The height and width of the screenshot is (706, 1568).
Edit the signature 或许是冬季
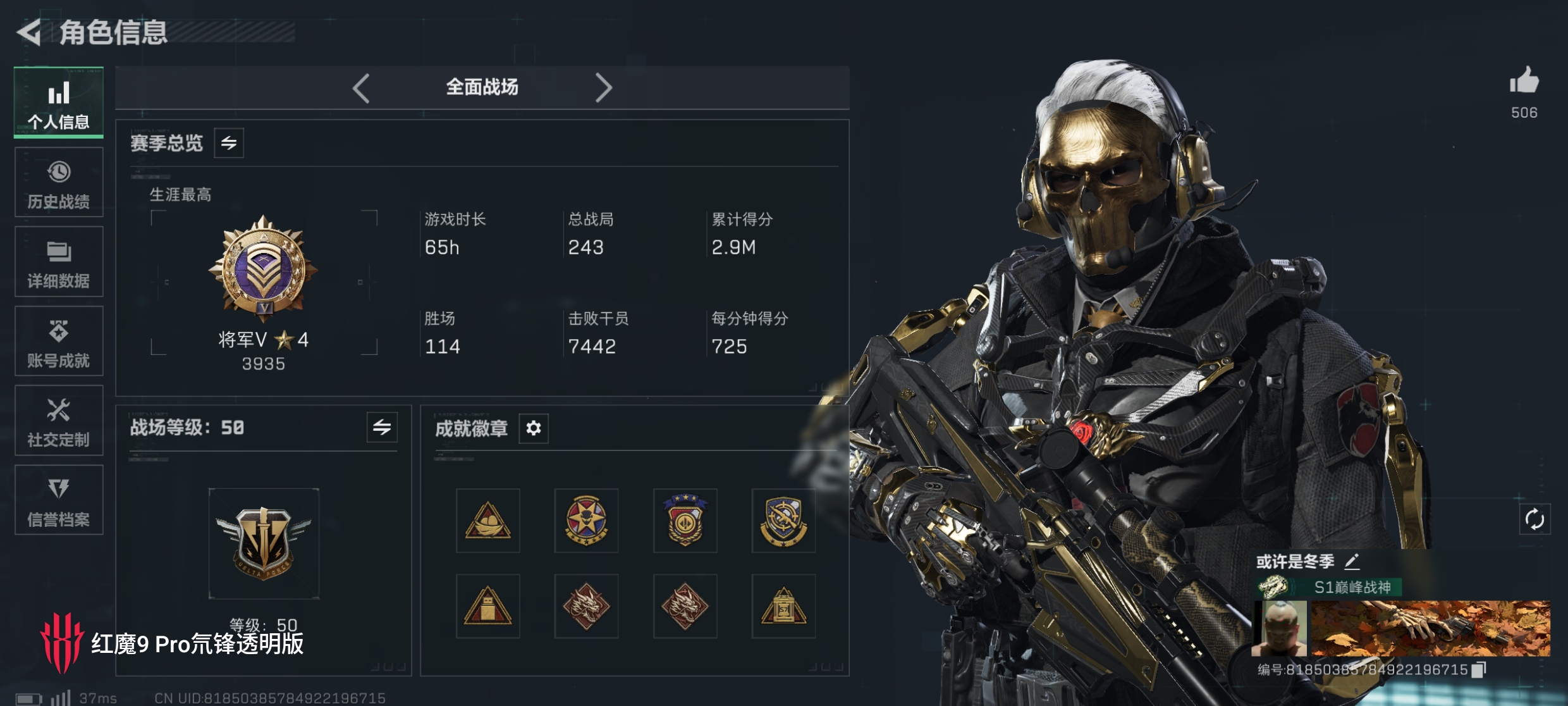[1352, 561]
